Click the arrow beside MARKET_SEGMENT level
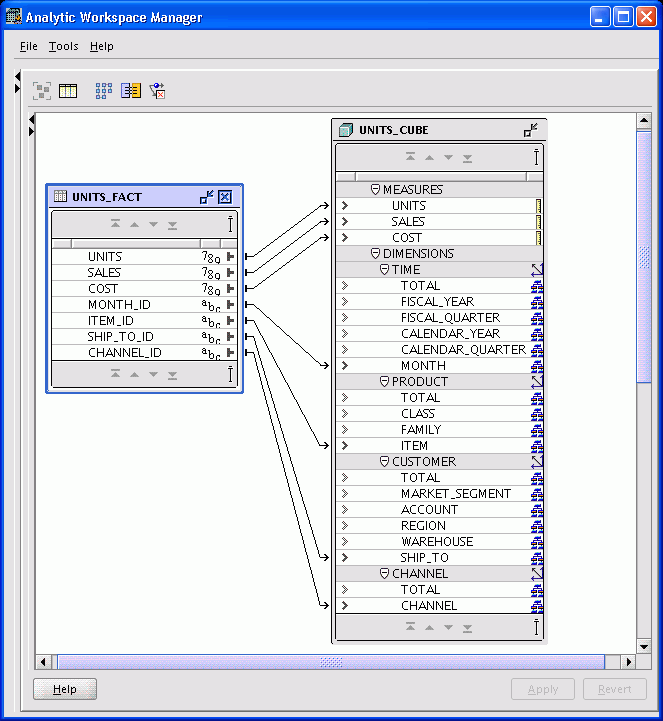 pyautogui.click(x=345, y=494)
